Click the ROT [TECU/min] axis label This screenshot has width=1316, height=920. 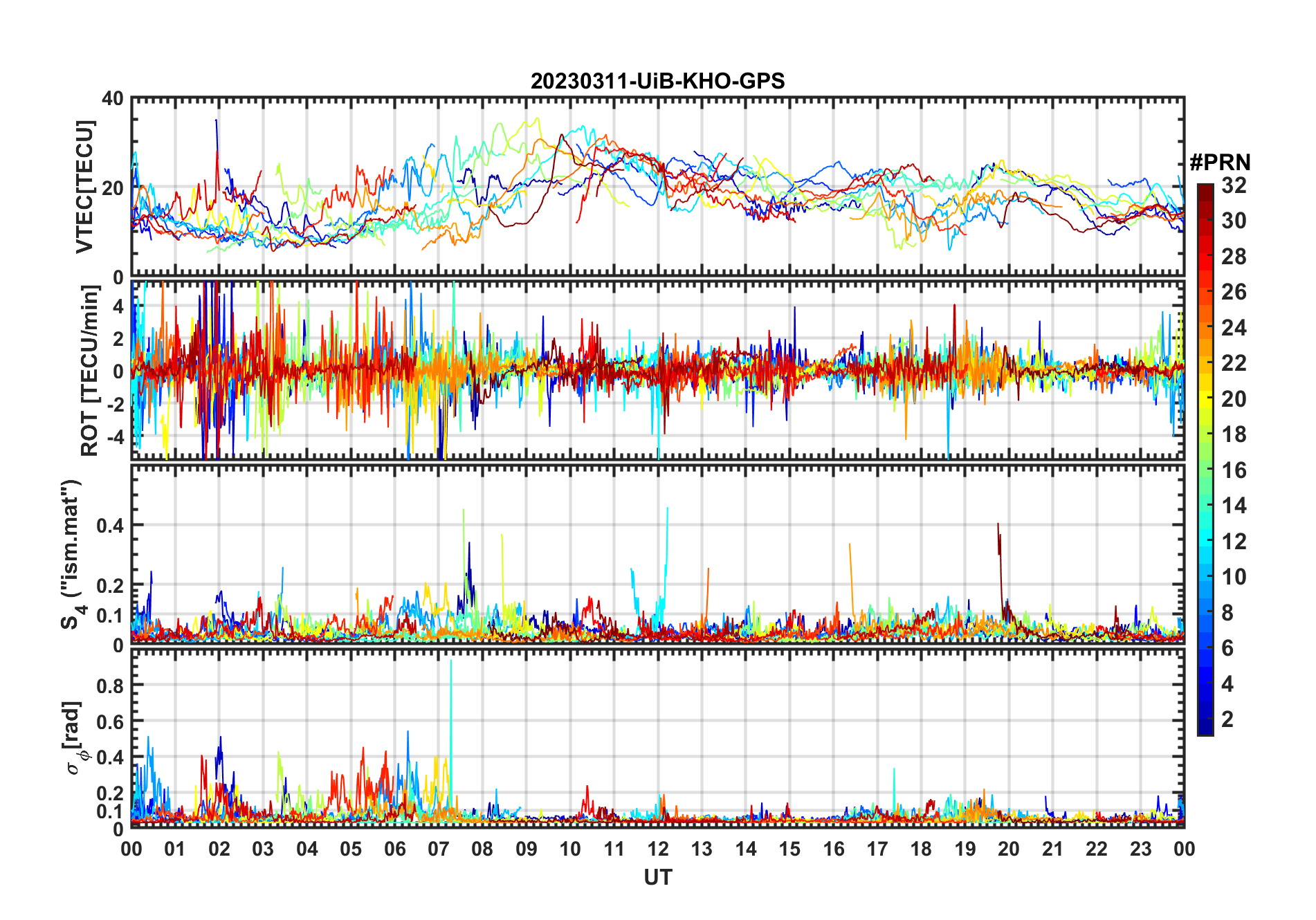pos(89,371)
